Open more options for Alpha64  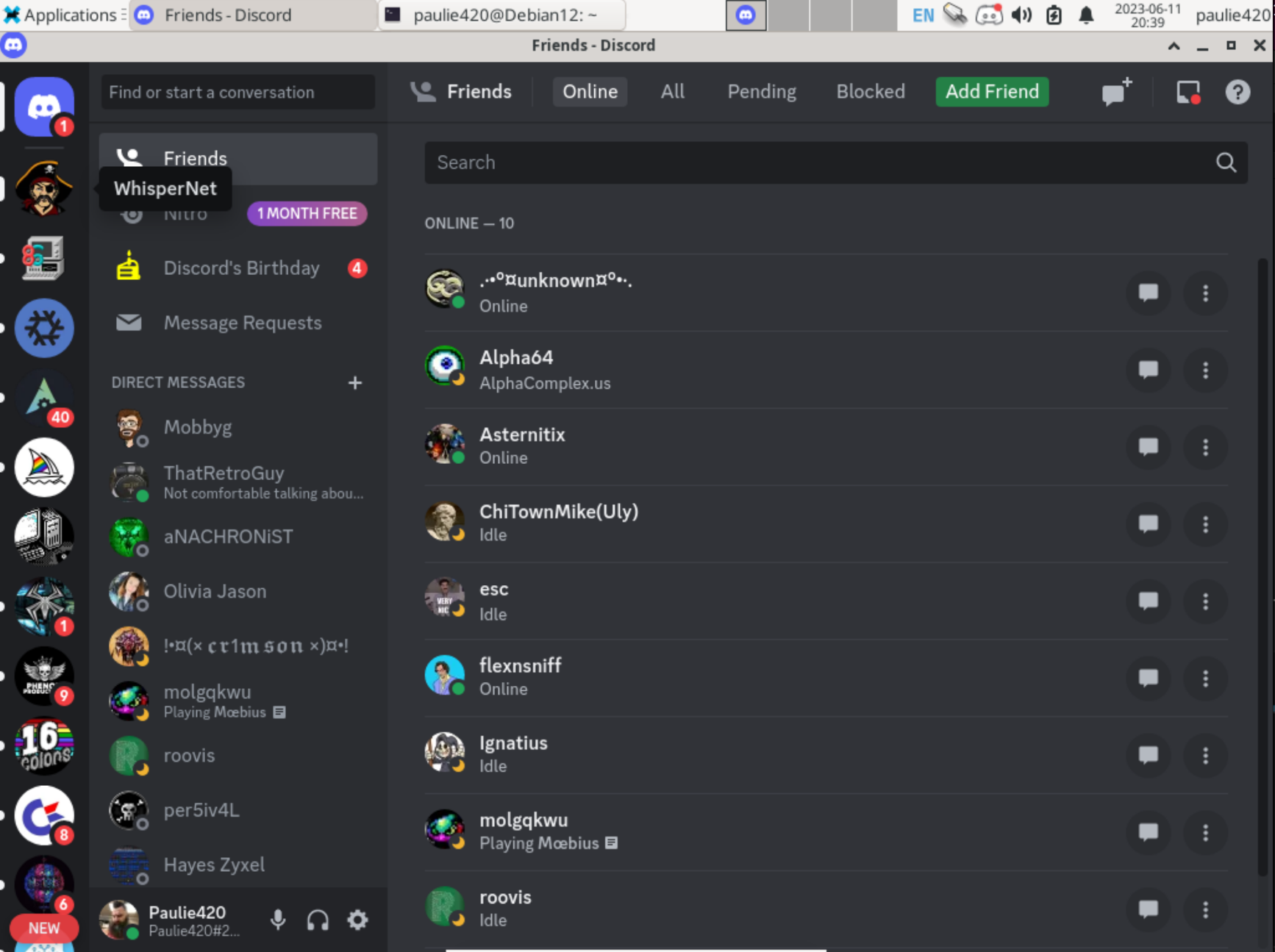click(1205, 370)
